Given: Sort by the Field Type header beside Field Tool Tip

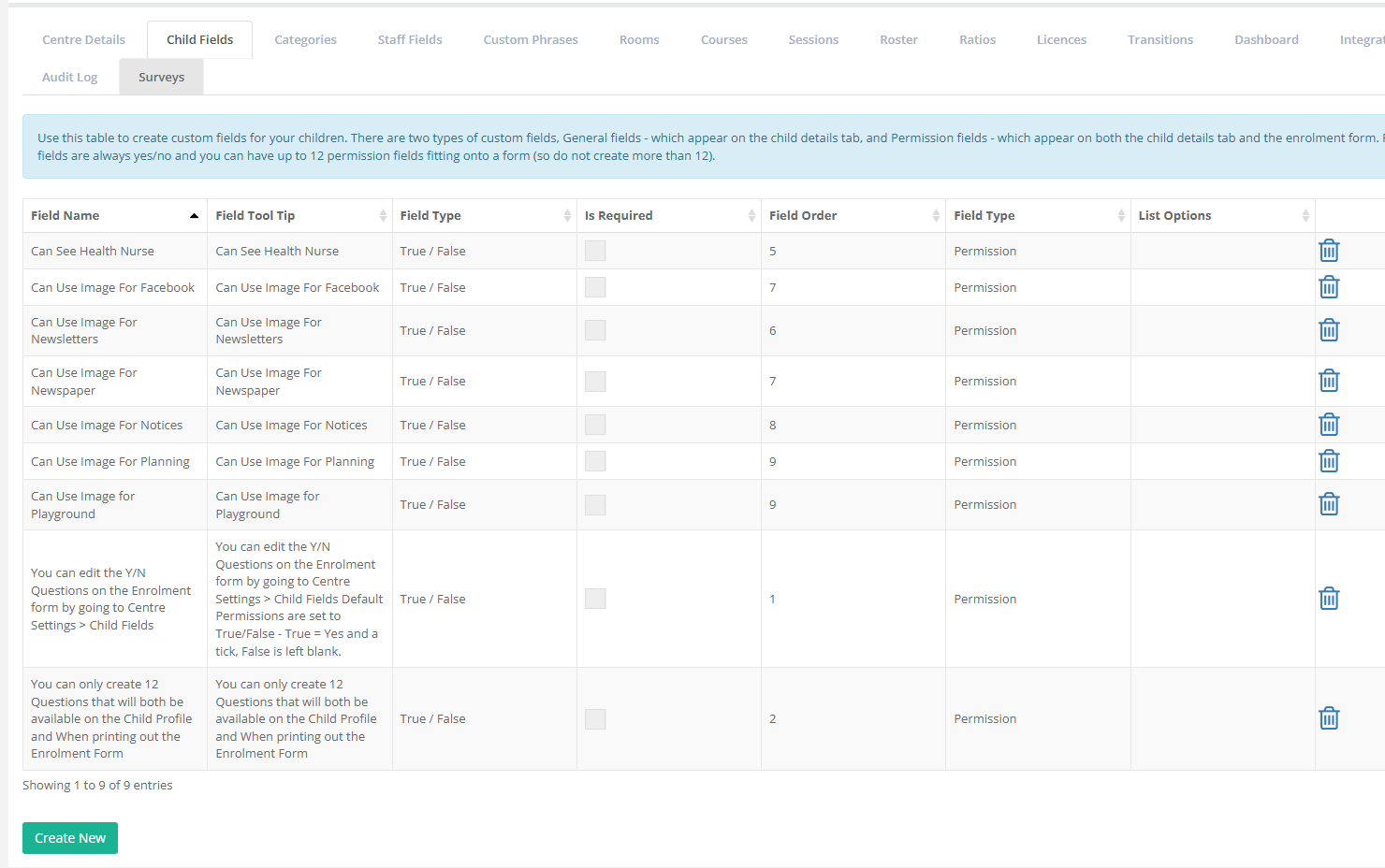Looking at the screenshot, I should click(x=485, y=215).
